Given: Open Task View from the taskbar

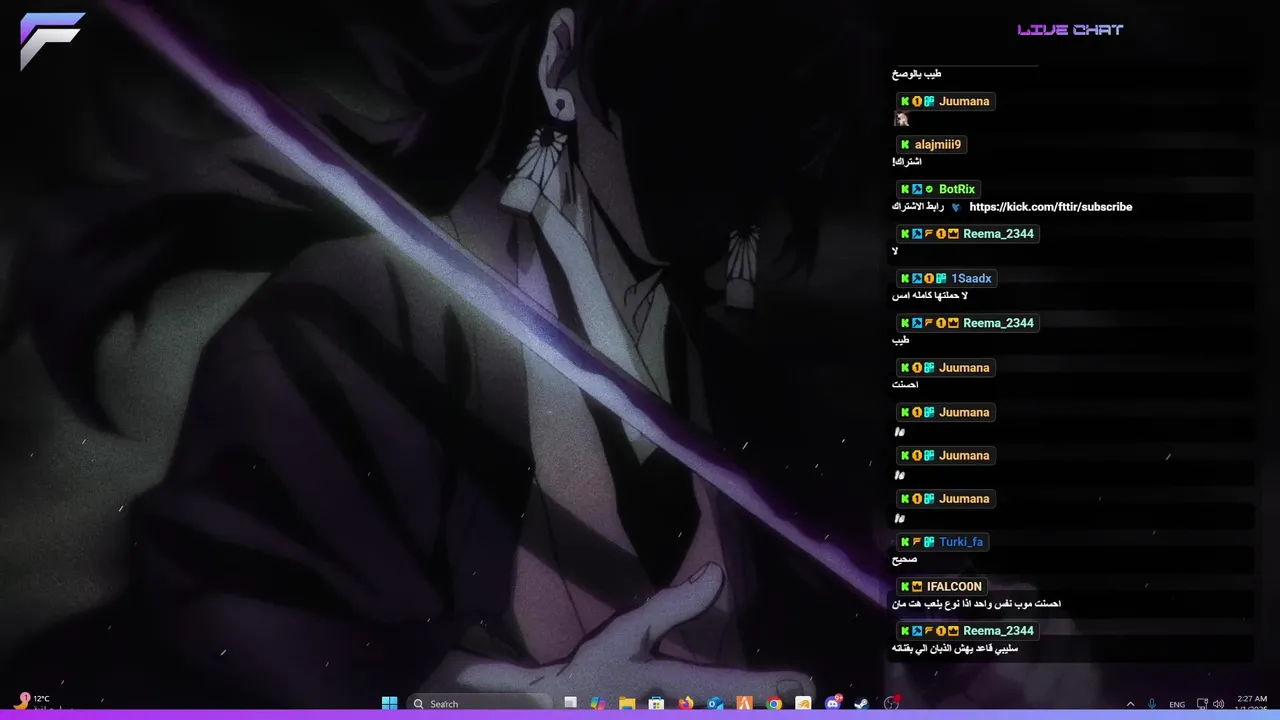Looking at the screenshot, I should point(570,703).
